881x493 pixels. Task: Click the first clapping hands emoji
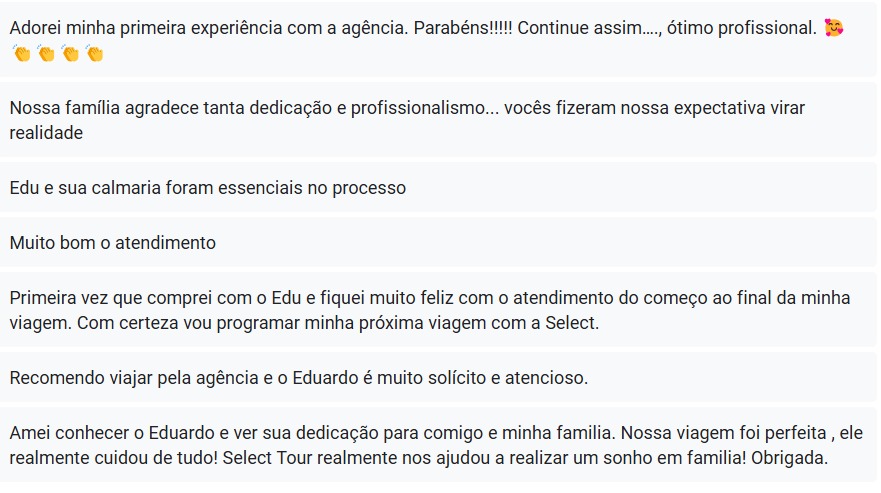22,53
